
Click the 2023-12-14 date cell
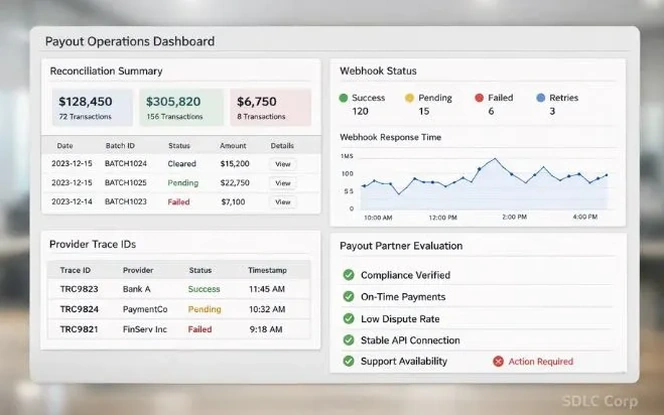coord(72,202)
